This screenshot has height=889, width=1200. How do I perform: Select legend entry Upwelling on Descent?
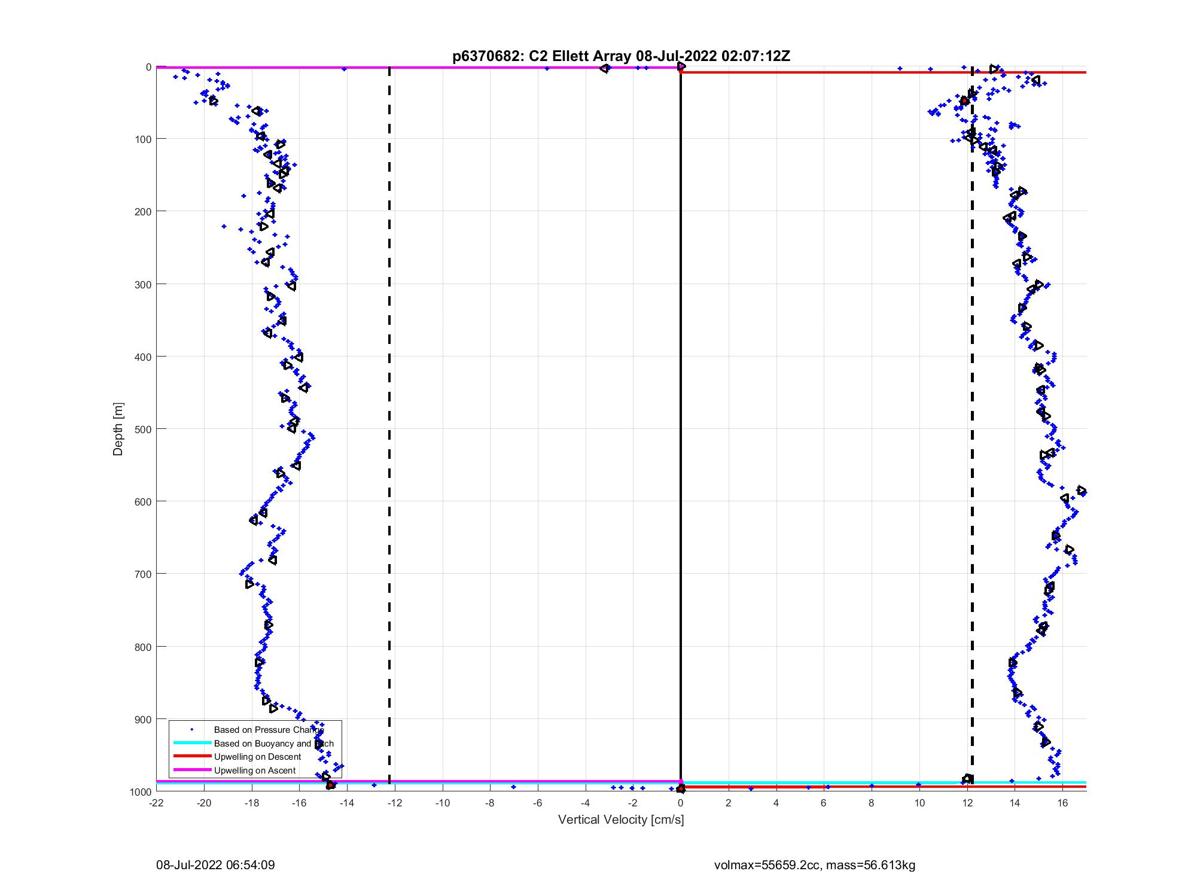pos(258,757)
